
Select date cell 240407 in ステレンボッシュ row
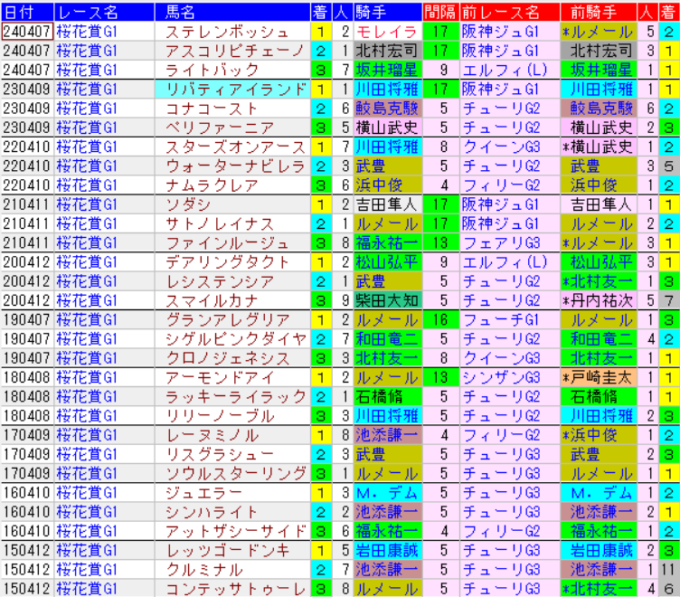(x=27, y=32)
